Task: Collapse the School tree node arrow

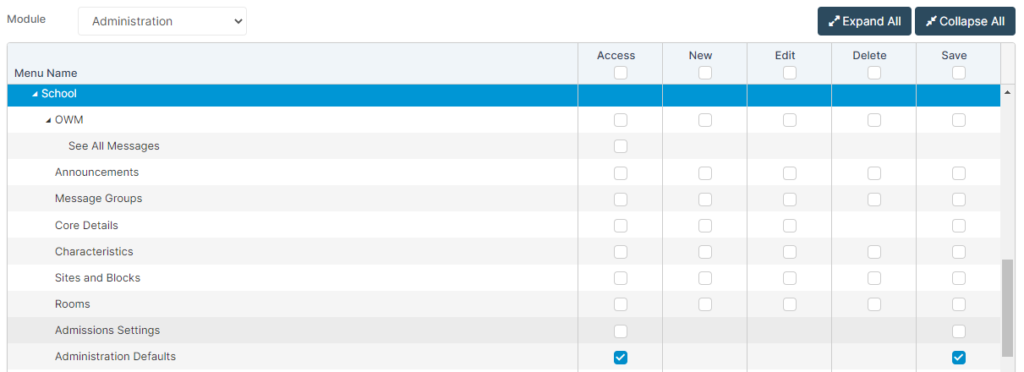Action: pos(35,95)
